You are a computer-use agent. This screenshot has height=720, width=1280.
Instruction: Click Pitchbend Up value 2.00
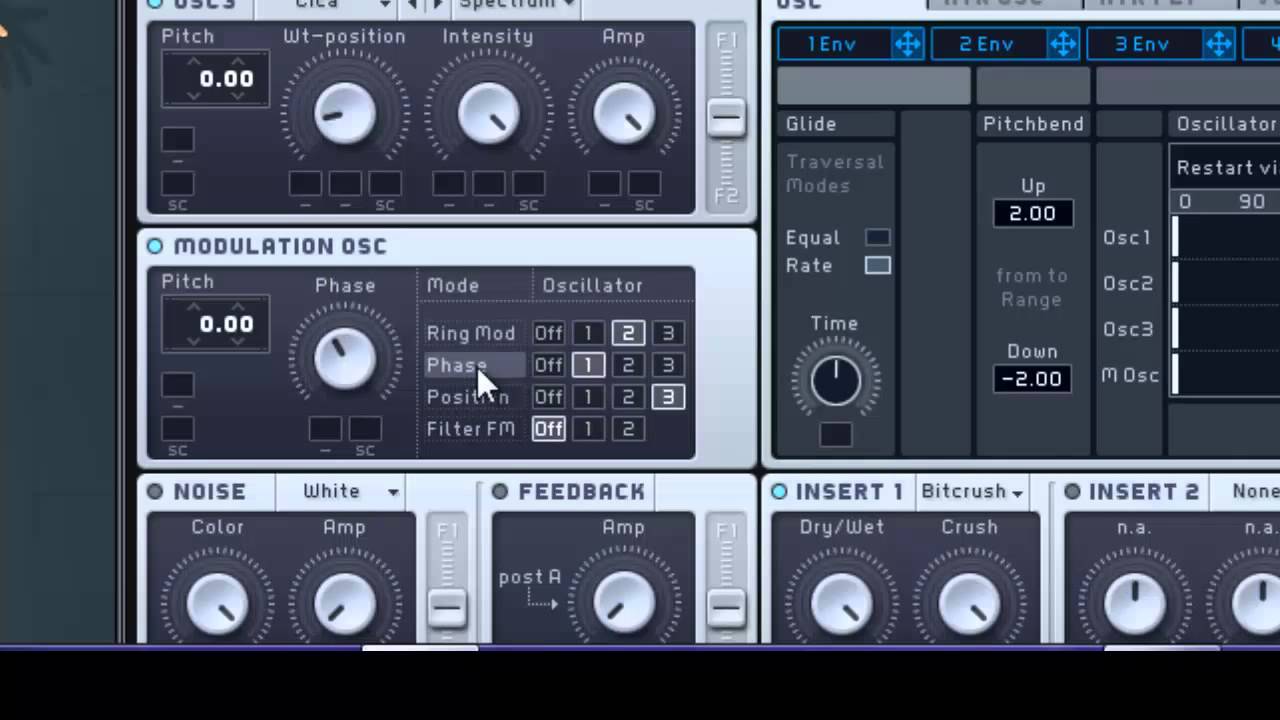(x=1033, y=213)
